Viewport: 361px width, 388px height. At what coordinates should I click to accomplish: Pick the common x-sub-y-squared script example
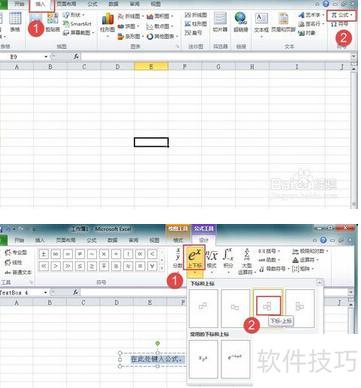click(203, 359)
